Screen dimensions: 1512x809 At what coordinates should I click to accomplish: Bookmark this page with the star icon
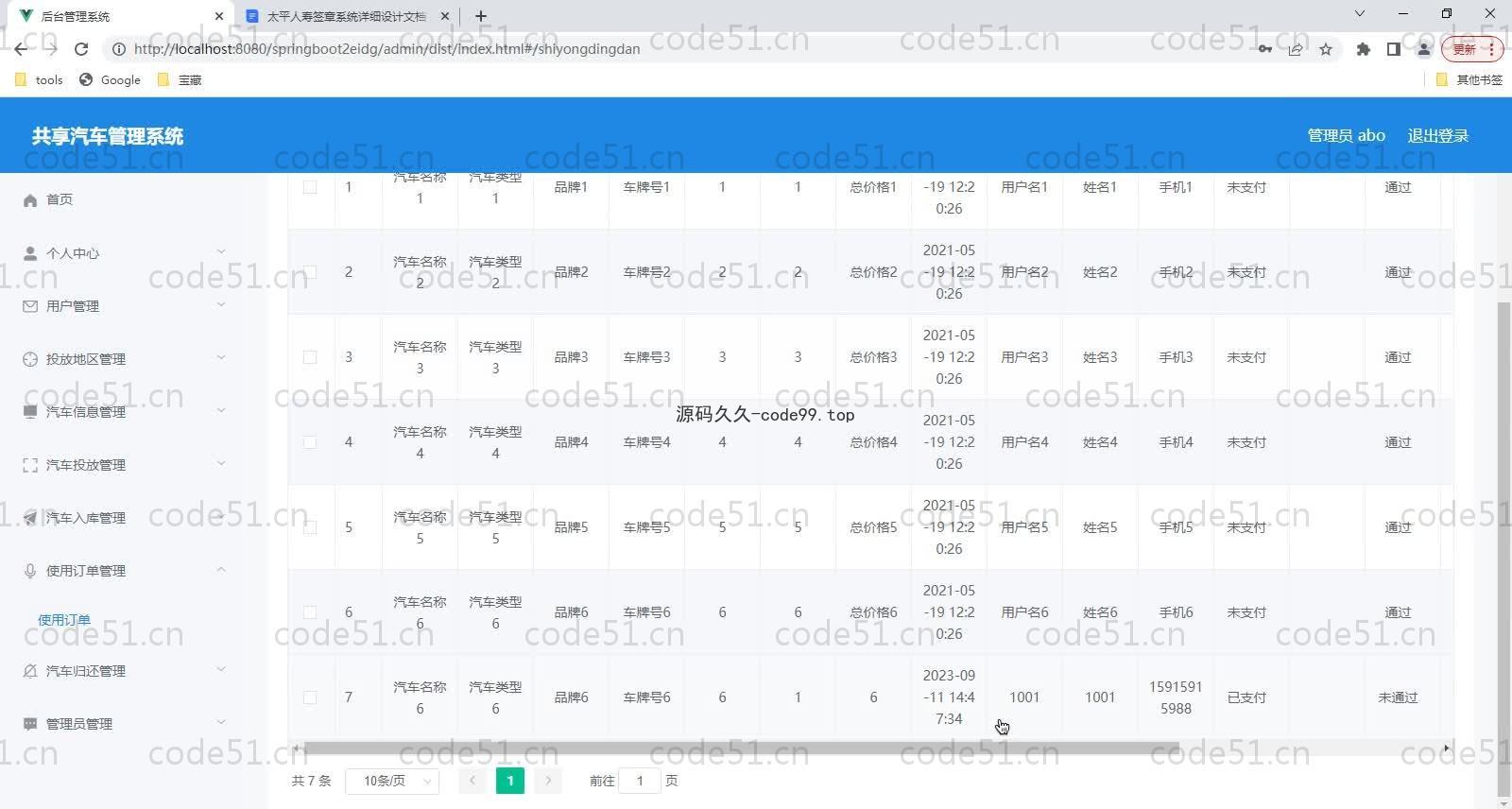click(x=1326, y=49)
